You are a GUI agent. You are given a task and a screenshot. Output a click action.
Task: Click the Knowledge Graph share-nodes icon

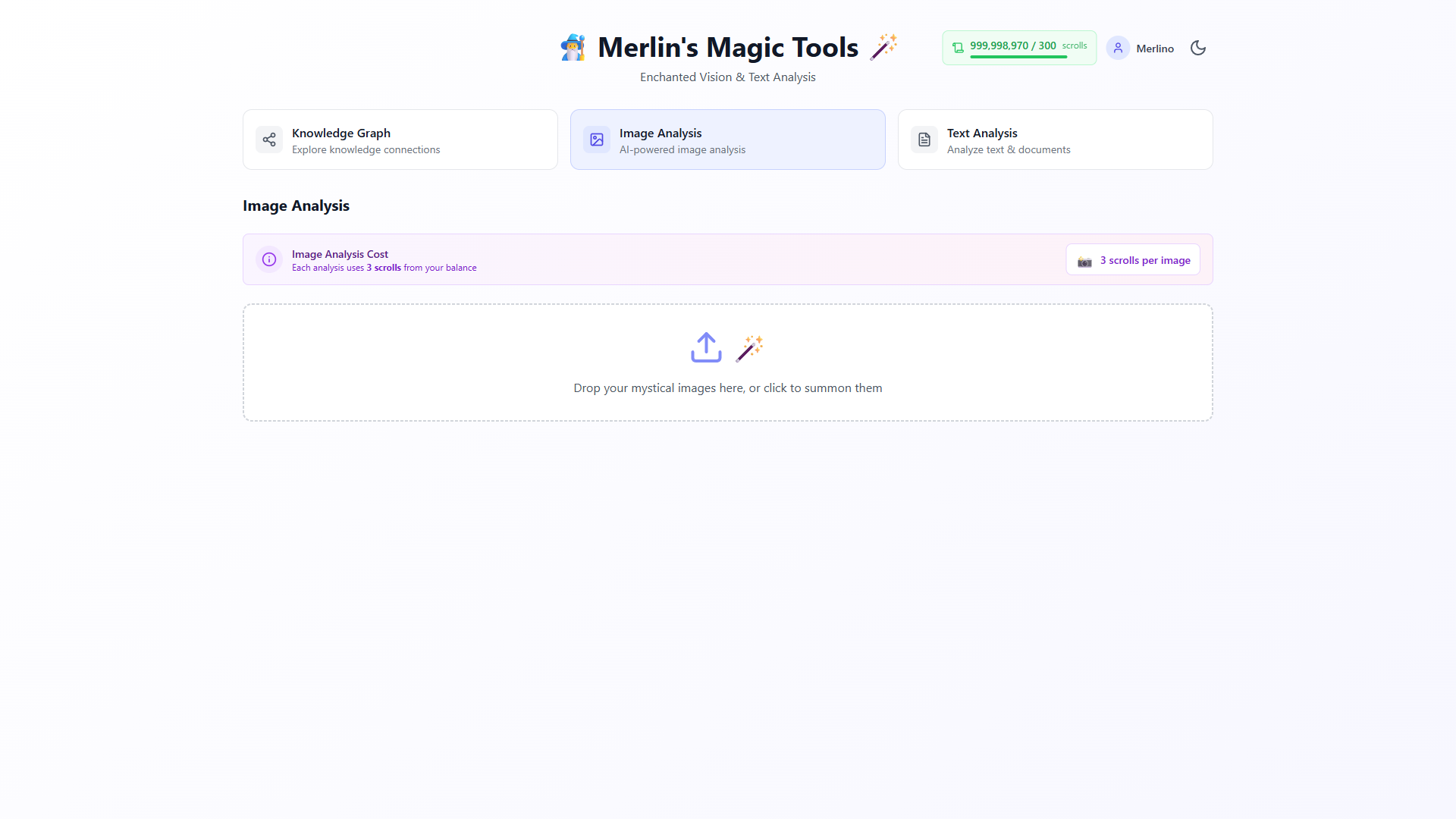click(269, 140)
